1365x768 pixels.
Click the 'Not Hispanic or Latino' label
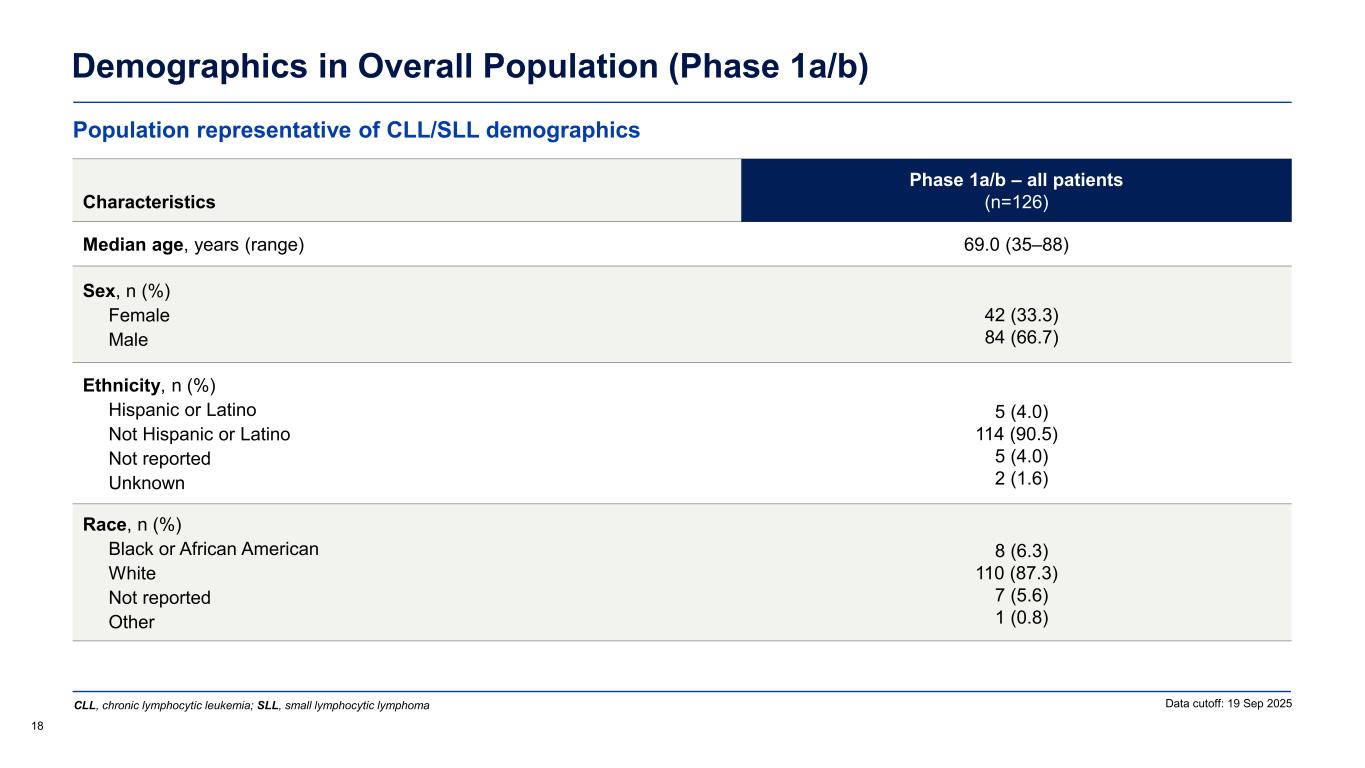pos(199,434)
